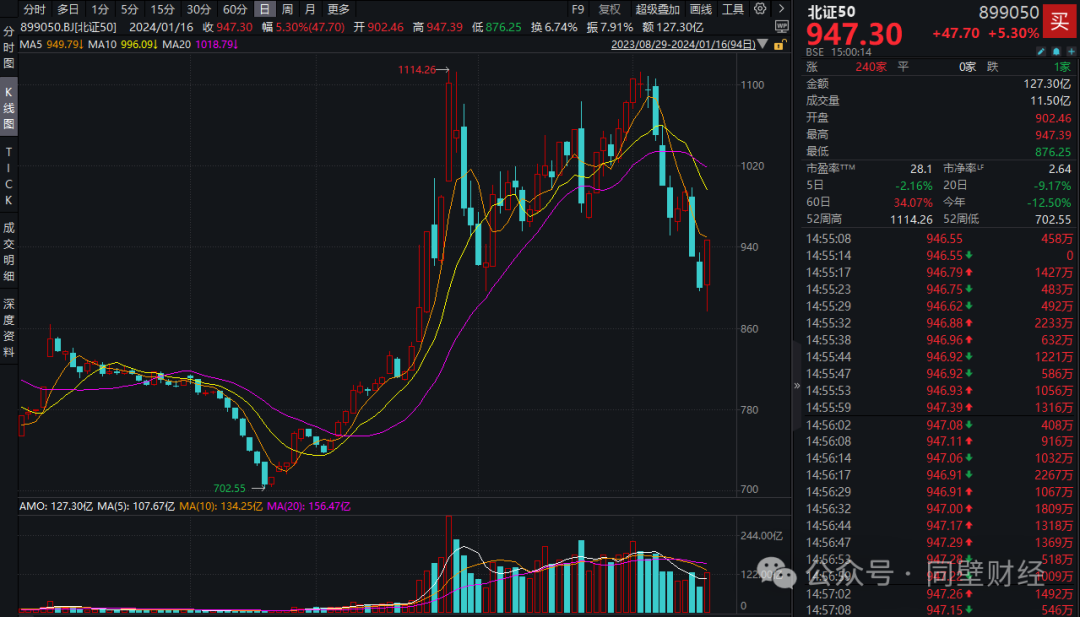The image size is (1080, 617).
Task: Select the 日 daily chart tab
Action: (264, 9)
